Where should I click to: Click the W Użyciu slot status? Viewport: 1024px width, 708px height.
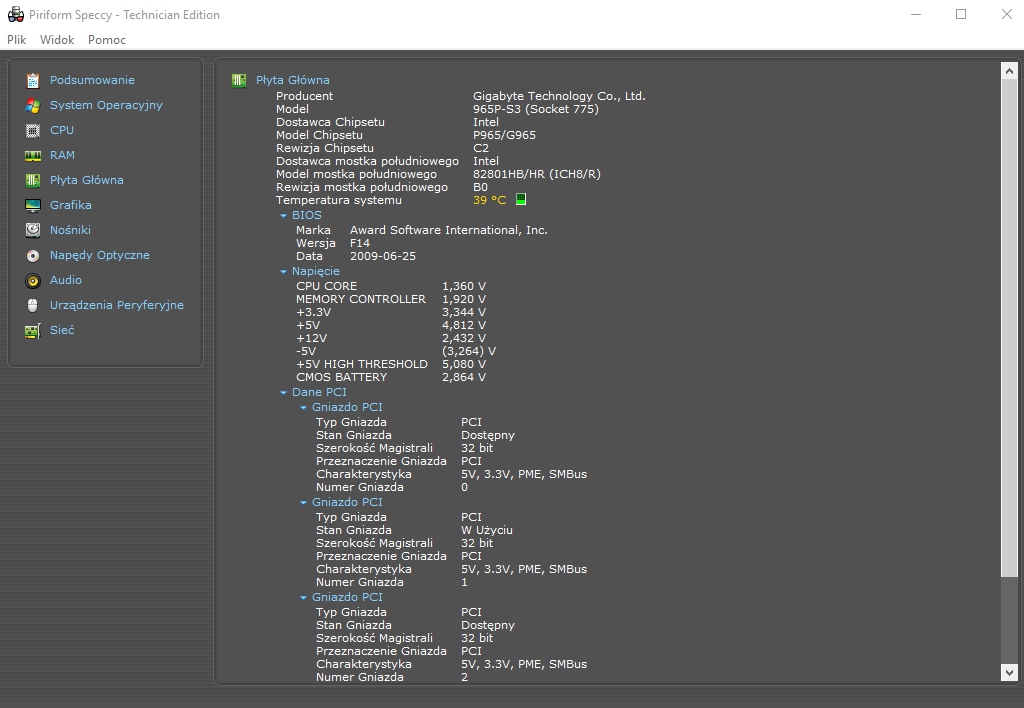coord(487,530)
